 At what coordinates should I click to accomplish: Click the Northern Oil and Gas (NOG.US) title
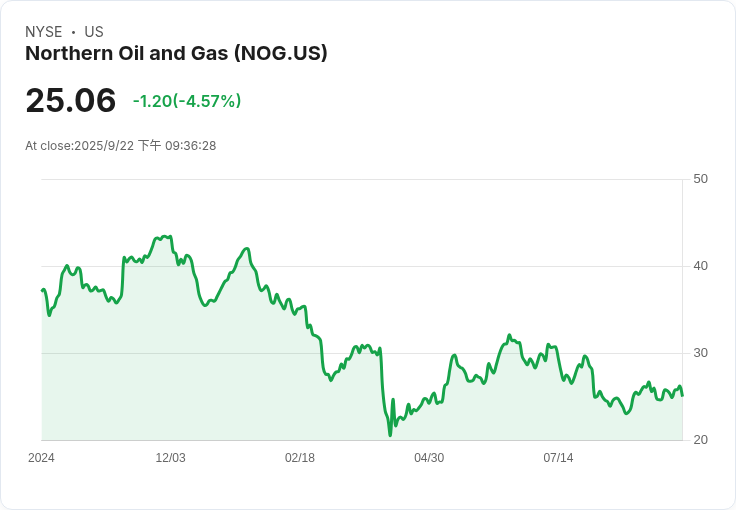pyautogui.click(x=176, y=53)
